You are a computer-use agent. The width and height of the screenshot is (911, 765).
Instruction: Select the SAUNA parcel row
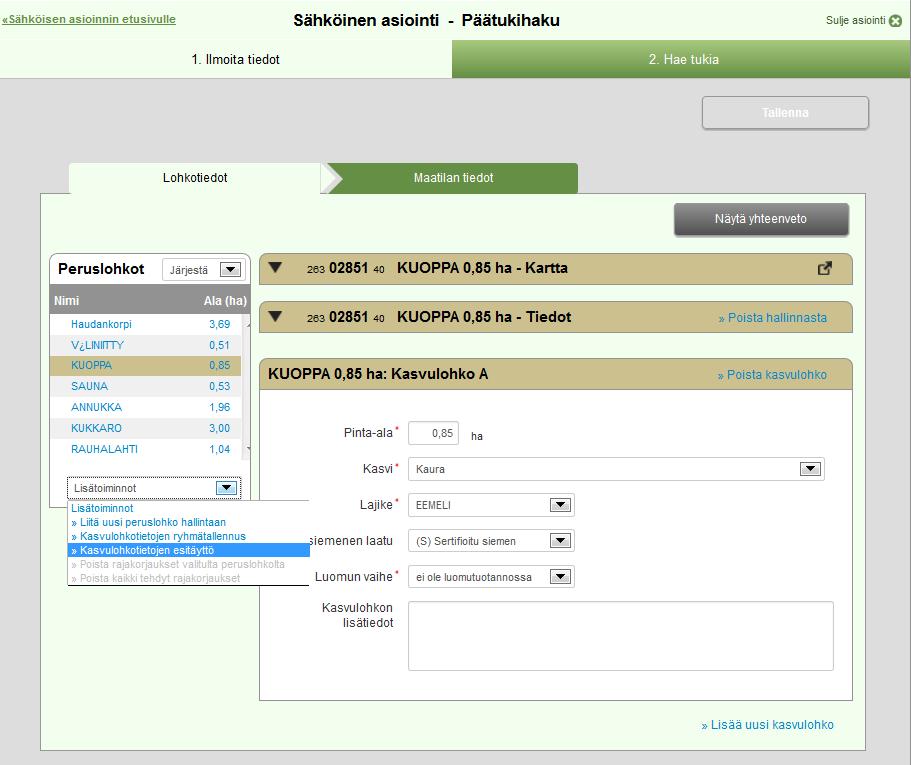point(146,386)
